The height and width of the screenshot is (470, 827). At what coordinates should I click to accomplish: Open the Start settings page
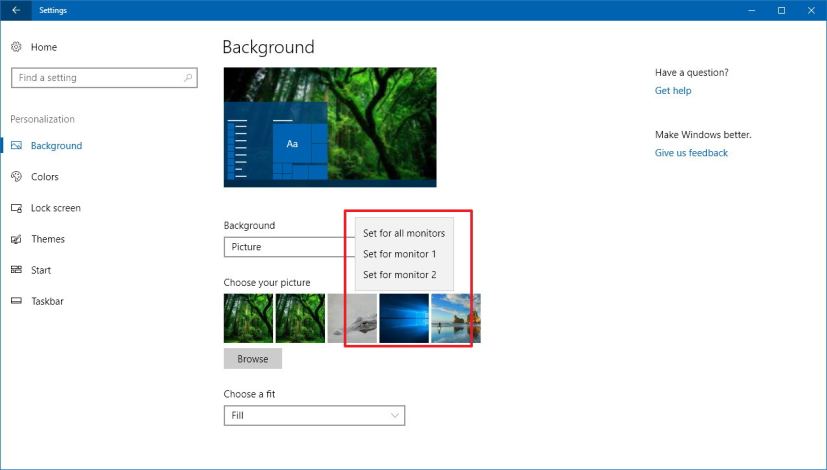click(41, 270)
